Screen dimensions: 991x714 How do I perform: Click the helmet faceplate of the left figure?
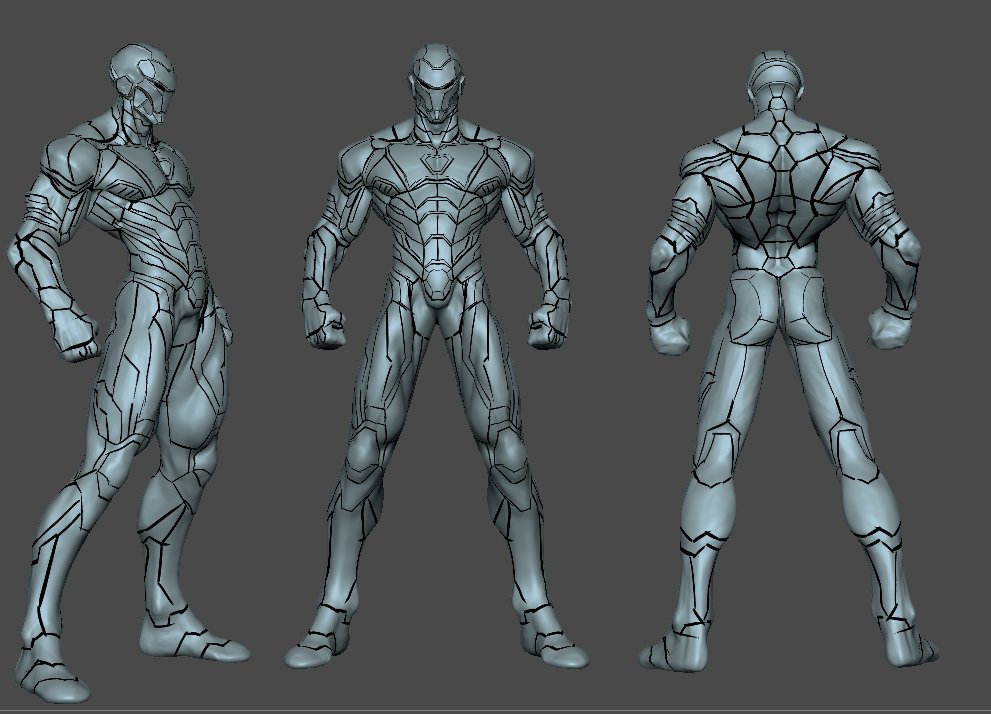pyautogui.click(x=155, y=101)
